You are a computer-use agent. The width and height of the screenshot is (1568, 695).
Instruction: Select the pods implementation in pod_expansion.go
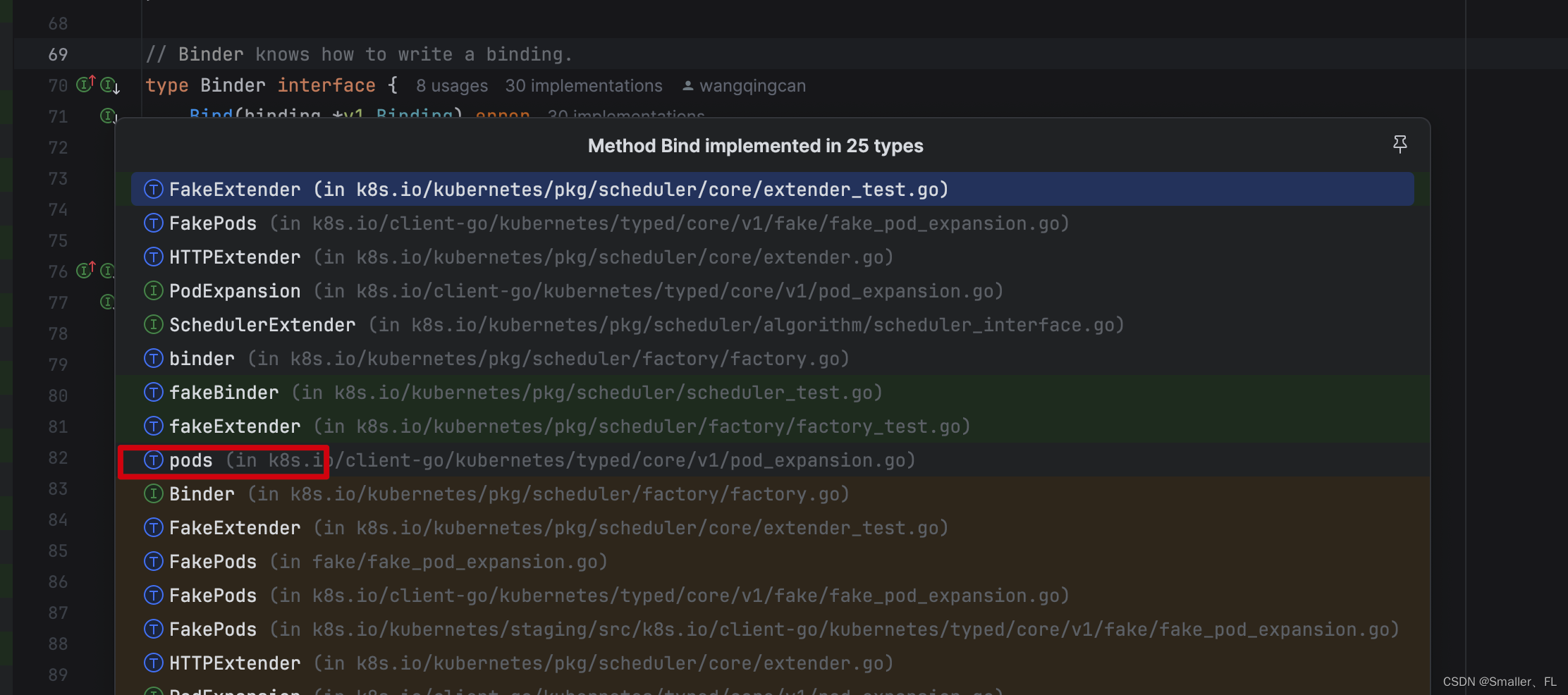[772, 460]
